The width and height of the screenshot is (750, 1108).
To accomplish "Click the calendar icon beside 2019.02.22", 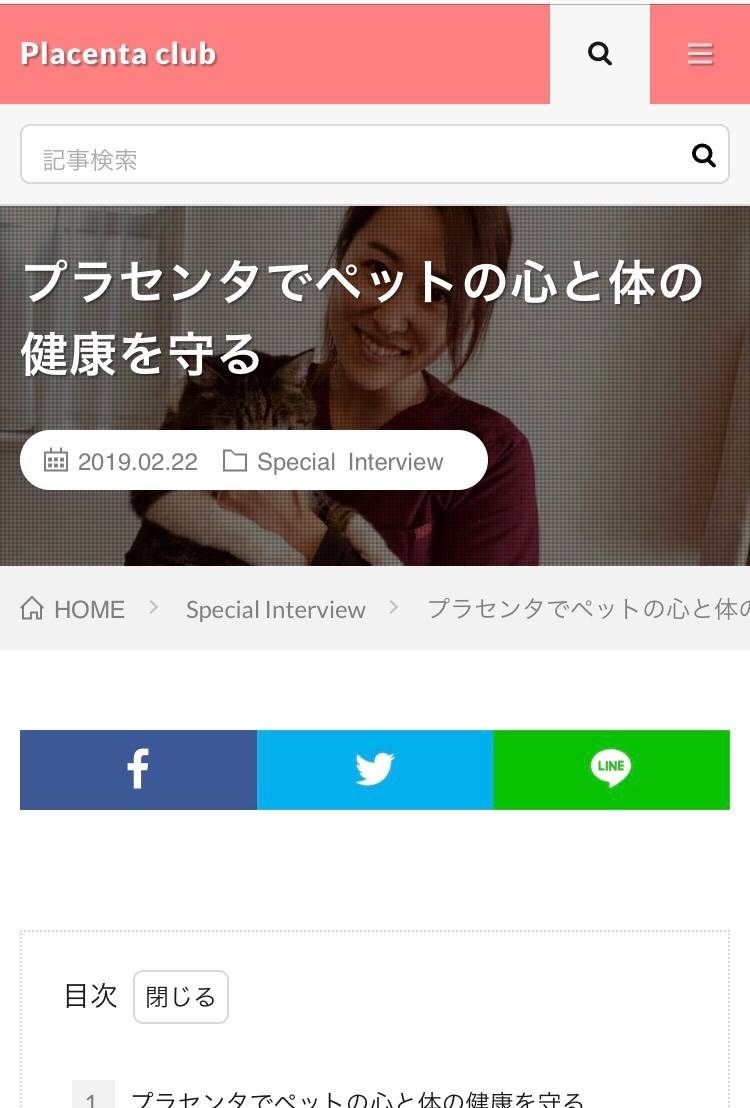I will coord(56,460).
